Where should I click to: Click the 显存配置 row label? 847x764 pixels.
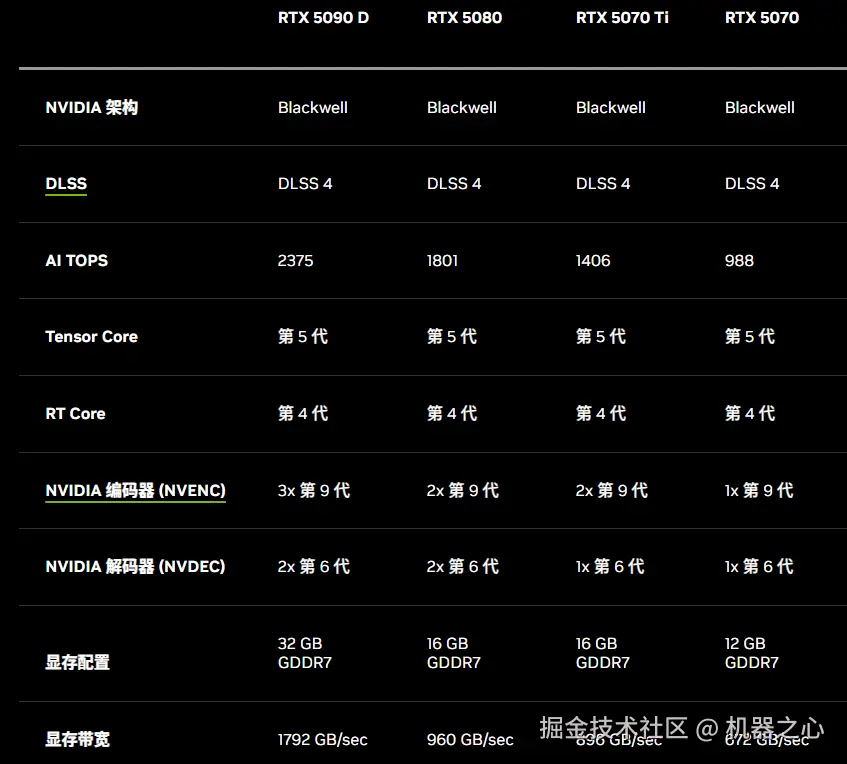tap(78, 662)
